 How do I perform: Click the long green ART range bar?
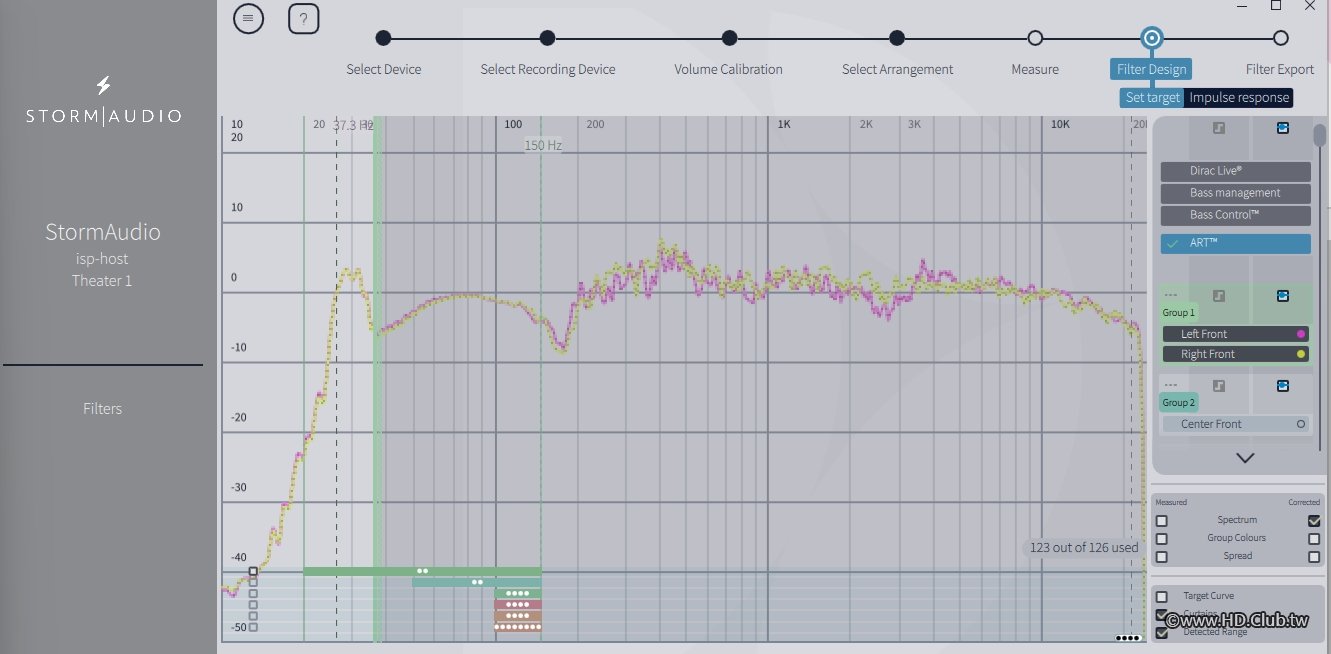(422, 571)
